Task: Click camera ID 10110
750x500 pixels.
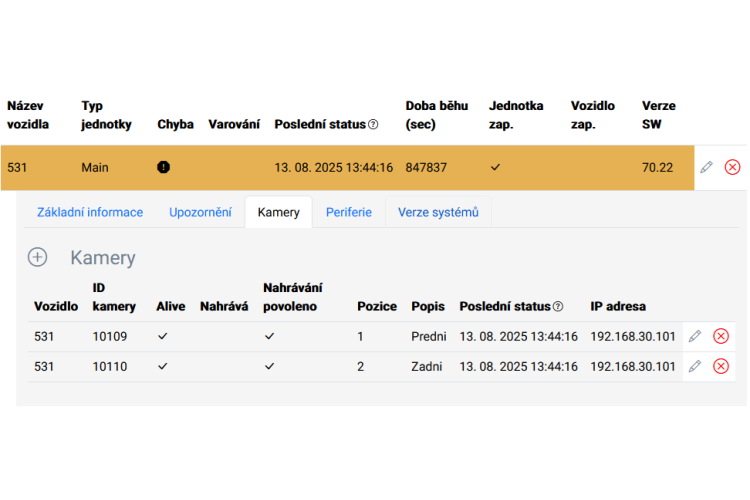Action: (x=110, y=367)
